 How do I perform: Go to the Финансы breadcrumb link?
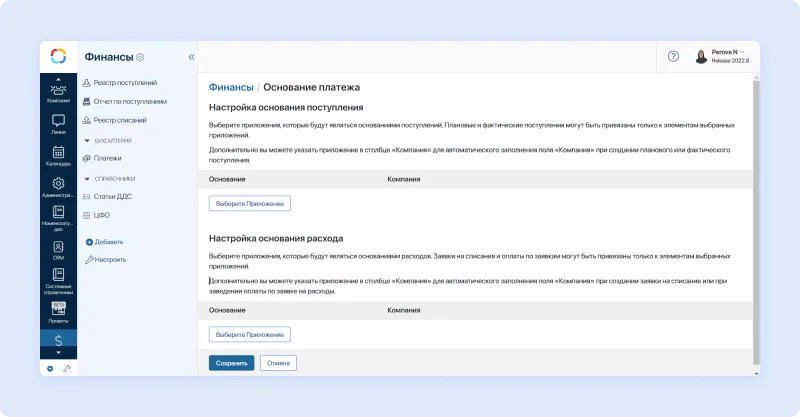(x=231, y=87)
